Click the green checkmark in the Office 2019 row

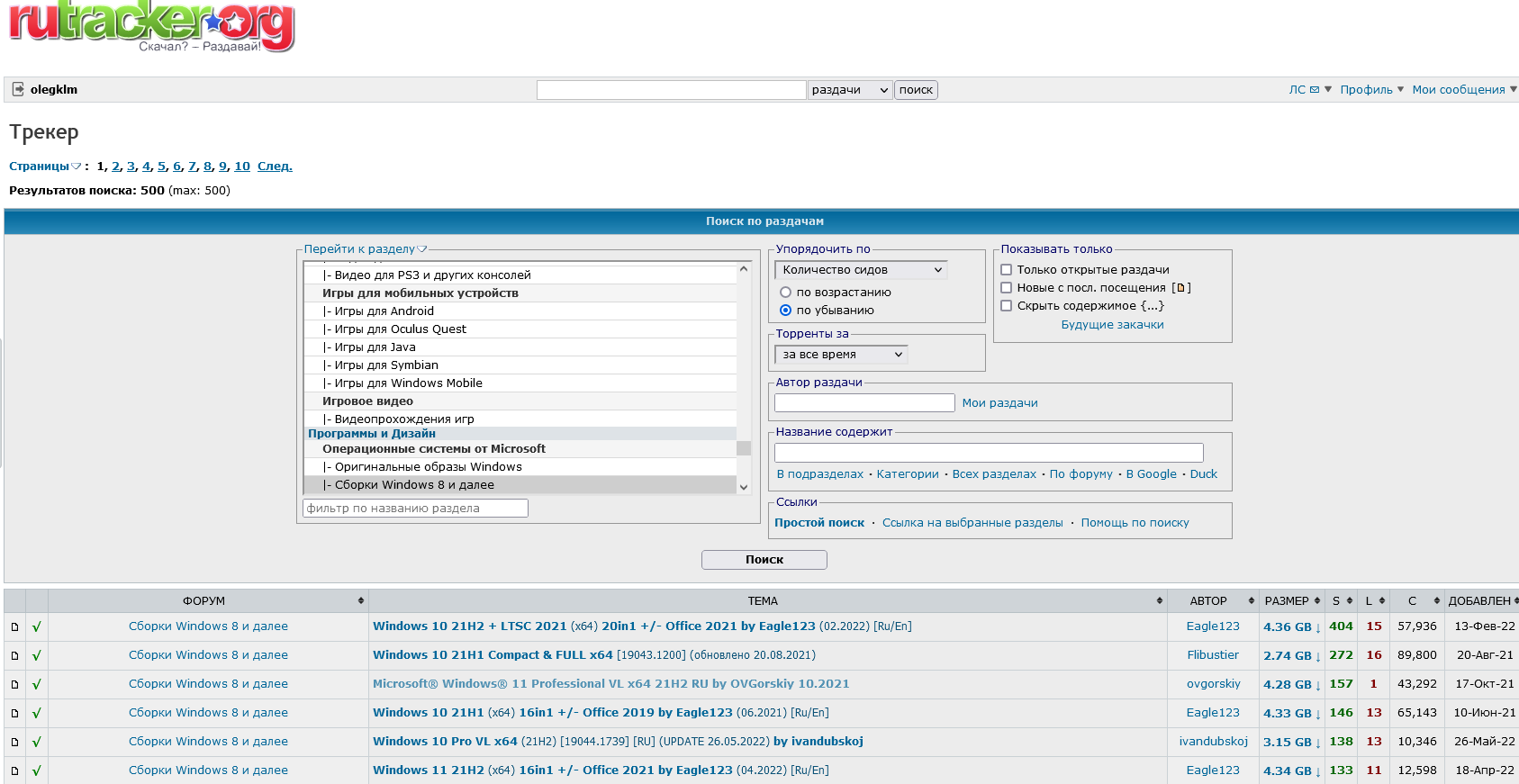[x=37, y=713]
